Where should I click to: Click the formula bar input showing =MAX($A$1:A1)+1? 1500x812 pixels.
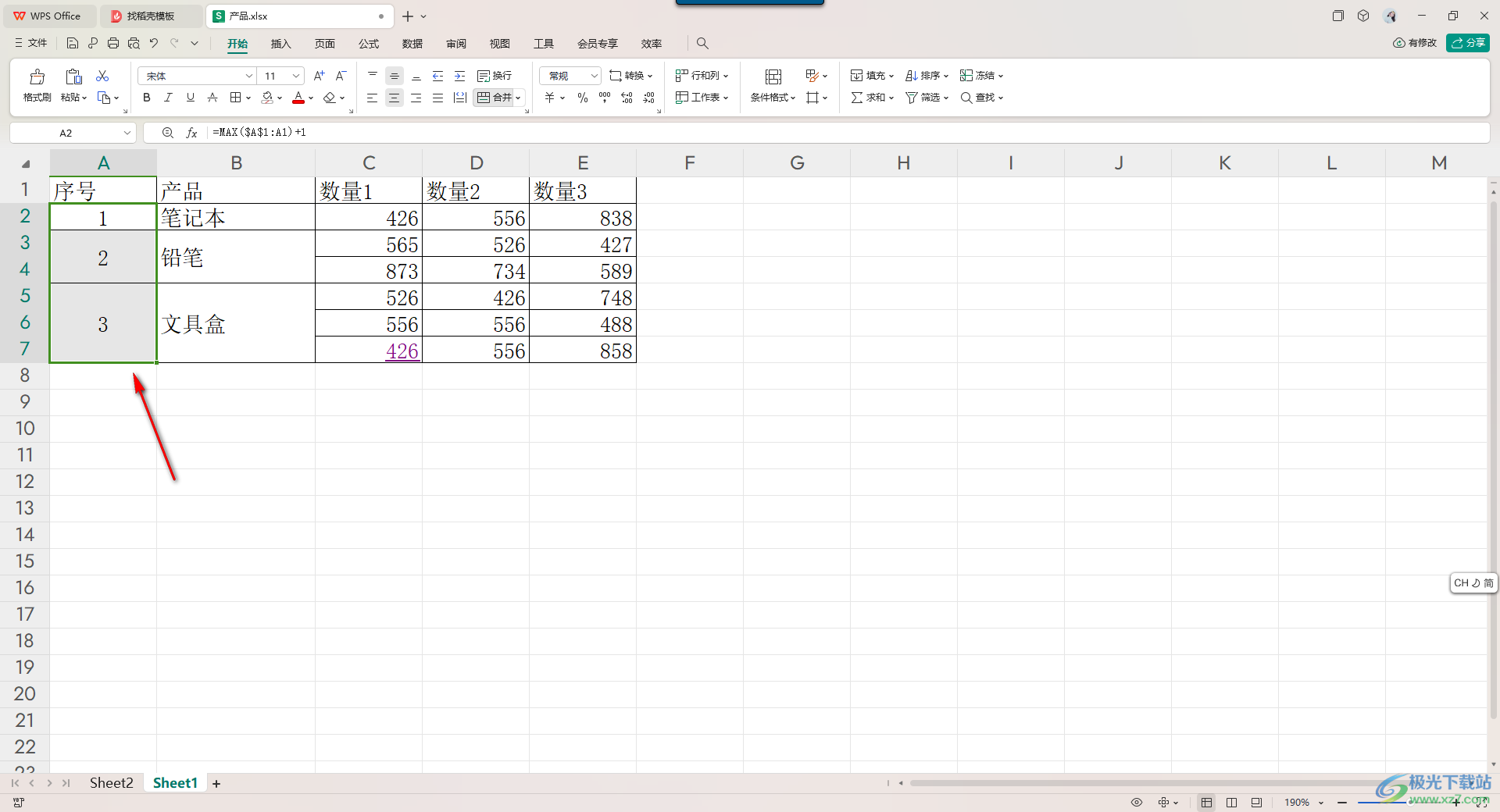[x=848, y=133]
